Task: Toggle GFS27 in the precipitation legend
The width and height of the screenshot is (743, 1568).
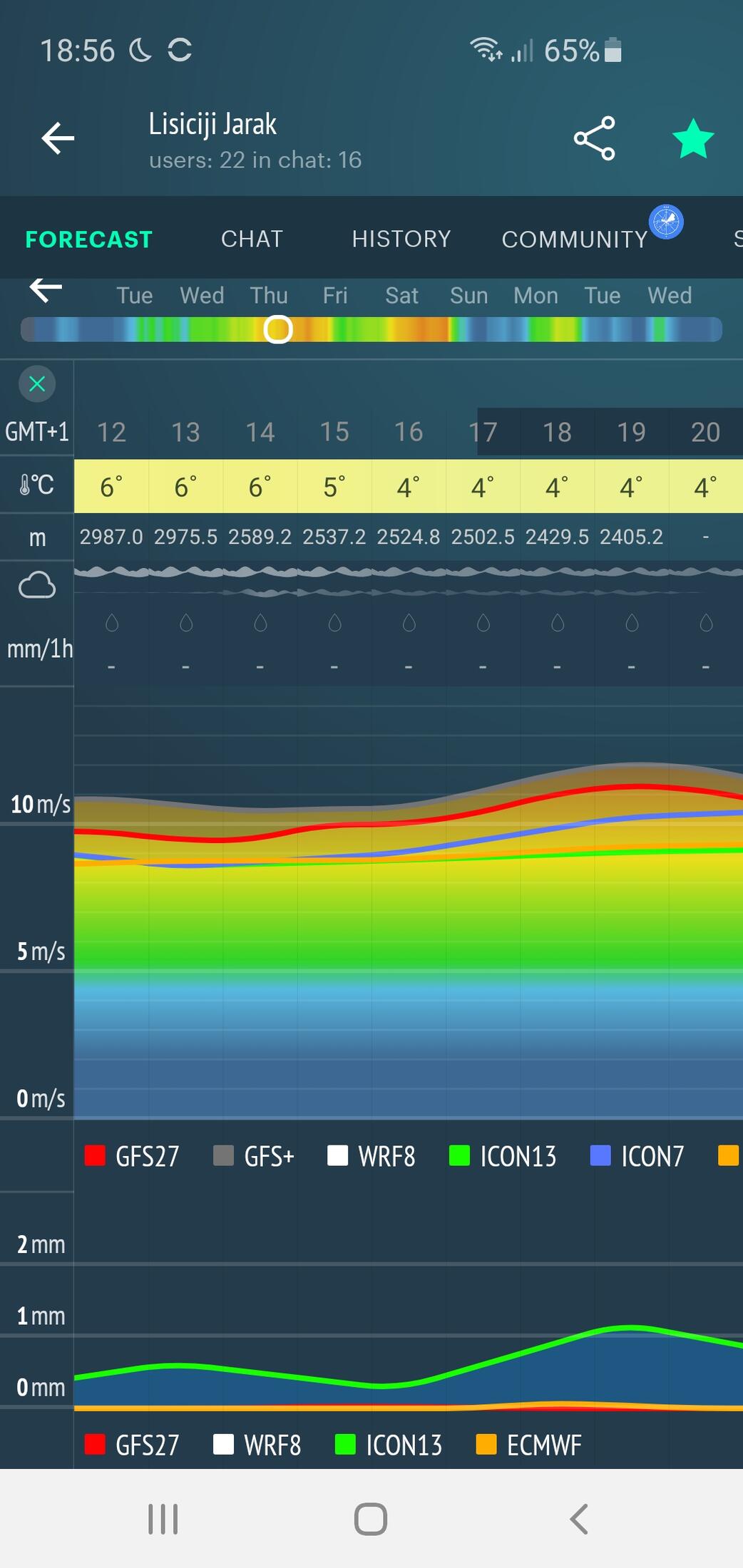Action: [132, 1445]
